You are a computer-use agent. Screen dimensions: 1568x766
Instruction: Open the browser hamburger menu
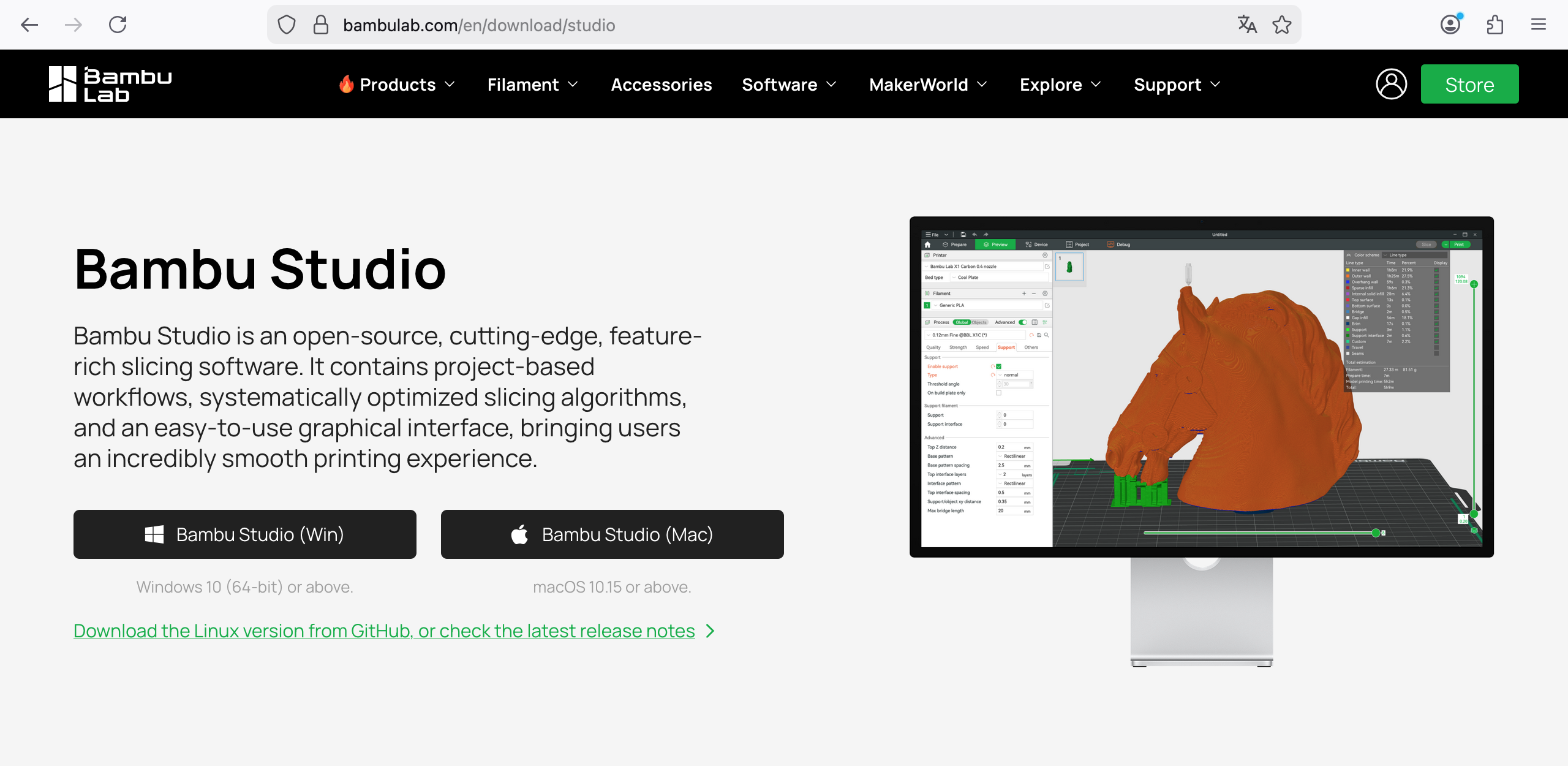[x=1539, y=25]
